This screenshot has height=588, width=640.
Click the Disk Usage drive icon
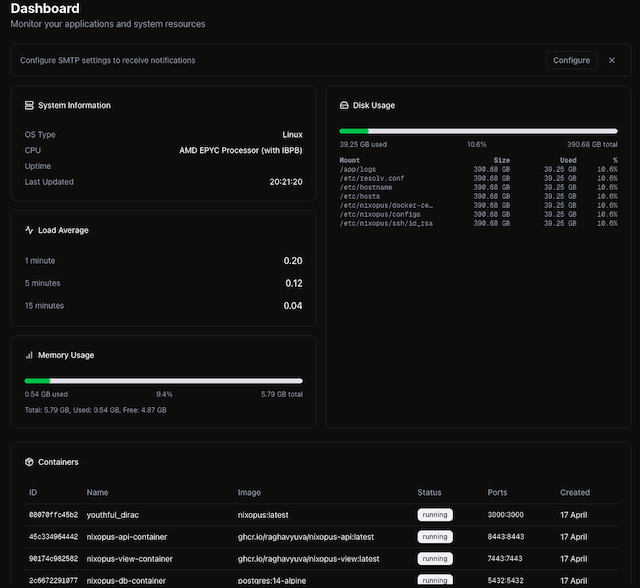point(344,105)
